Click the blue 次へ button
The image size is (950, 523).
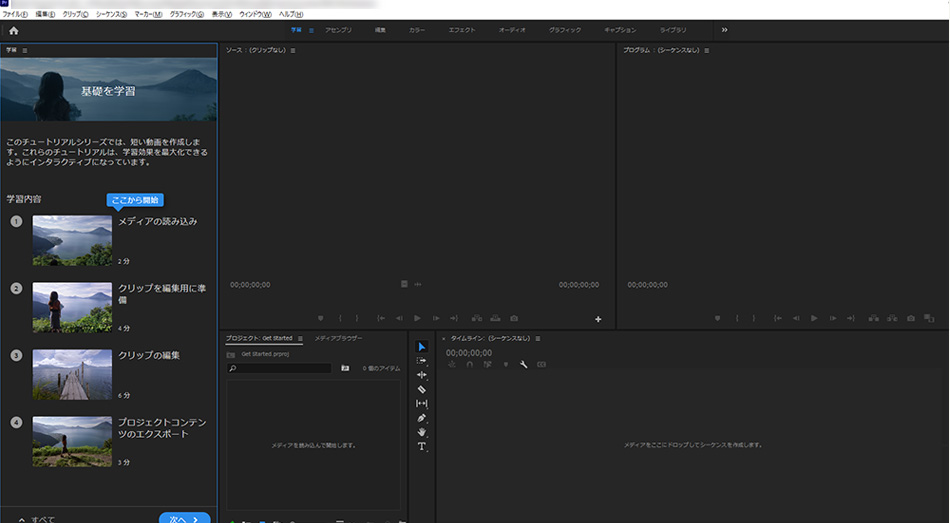184,519
